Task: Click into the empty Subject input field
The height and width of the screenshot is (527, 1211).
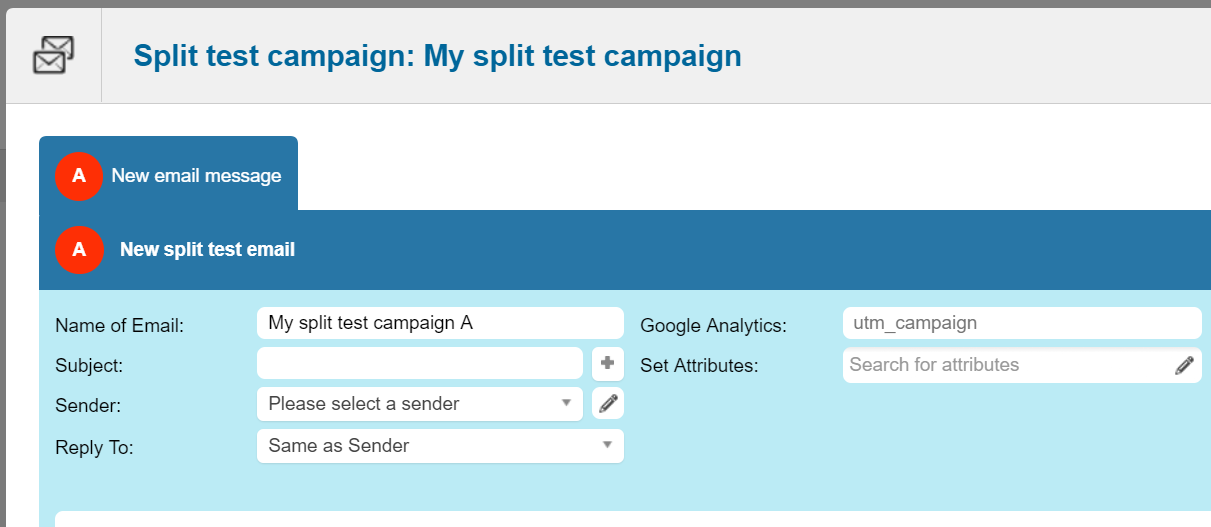Action: (x=419, y=363)
